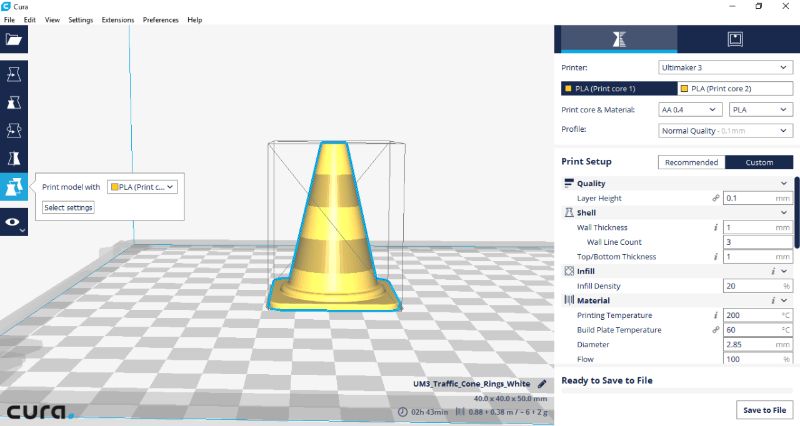Click the print time clock icon
Screen dimensions: 800x426
coord(403,412)
